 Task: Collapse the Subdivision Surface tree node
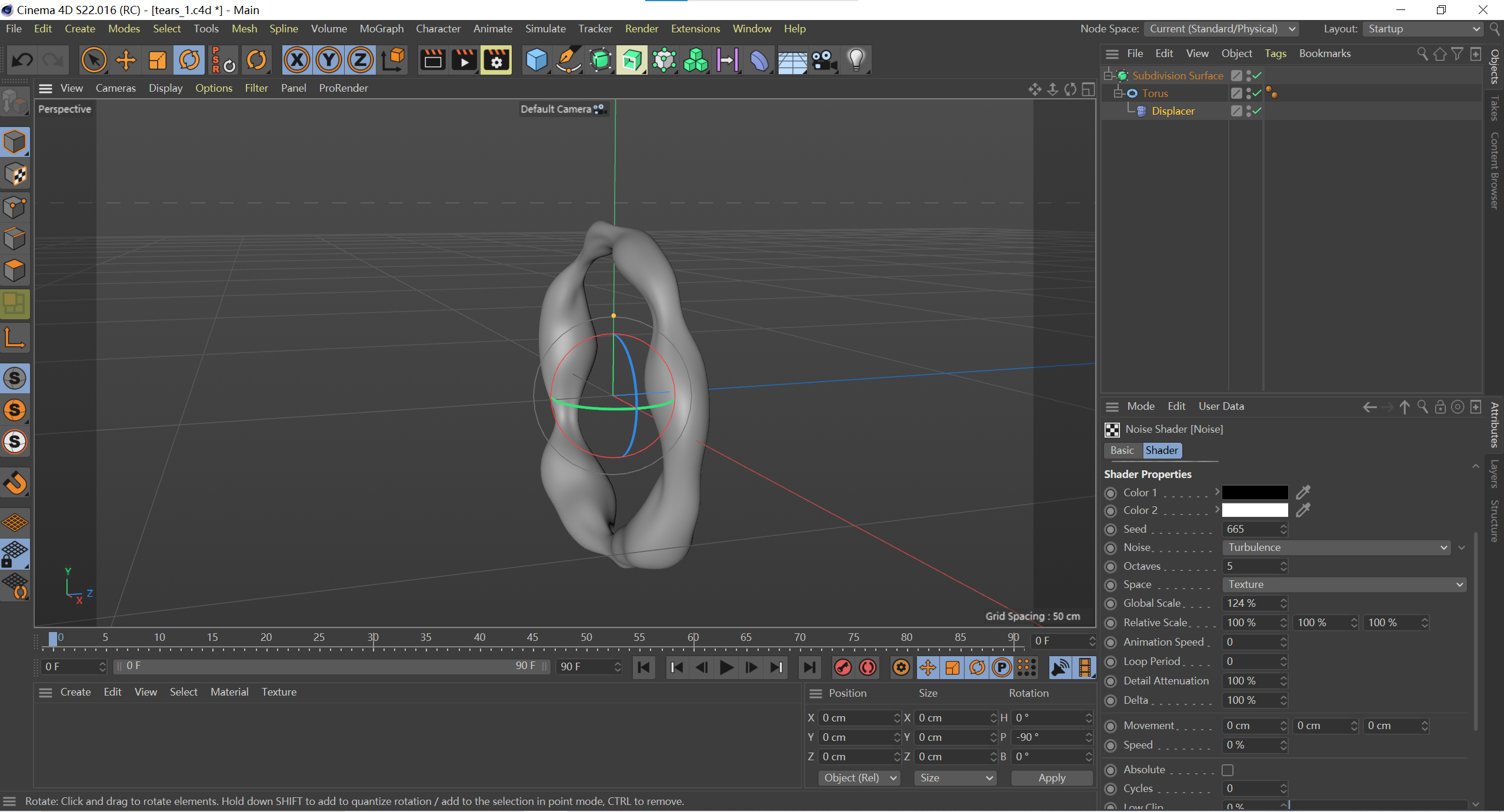tap(1108, 75)
